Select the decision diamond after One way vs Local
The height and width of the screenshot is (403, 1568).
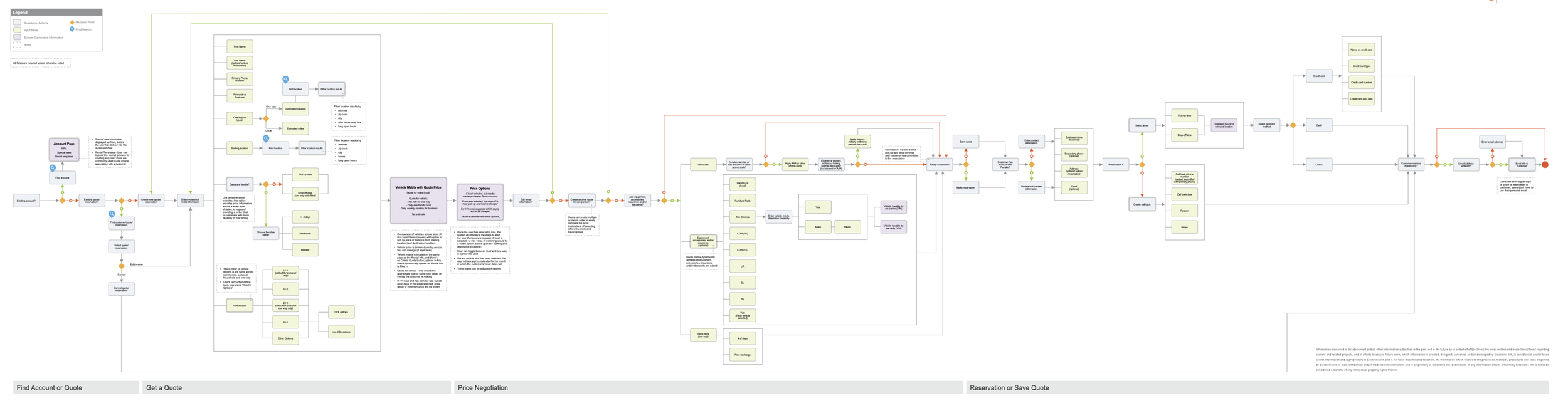(x=266, y=118)
